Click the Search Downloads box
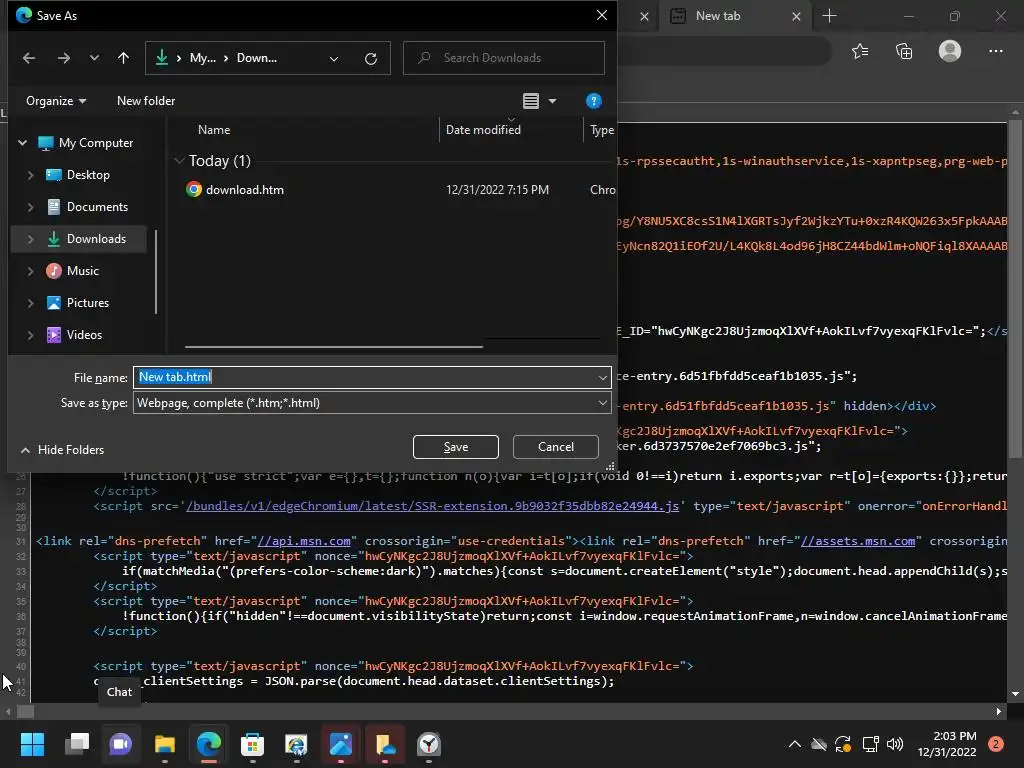Image resolution: width=1024 pixels, height=768 pixels. pyautogui.click(x=504, y=58)
